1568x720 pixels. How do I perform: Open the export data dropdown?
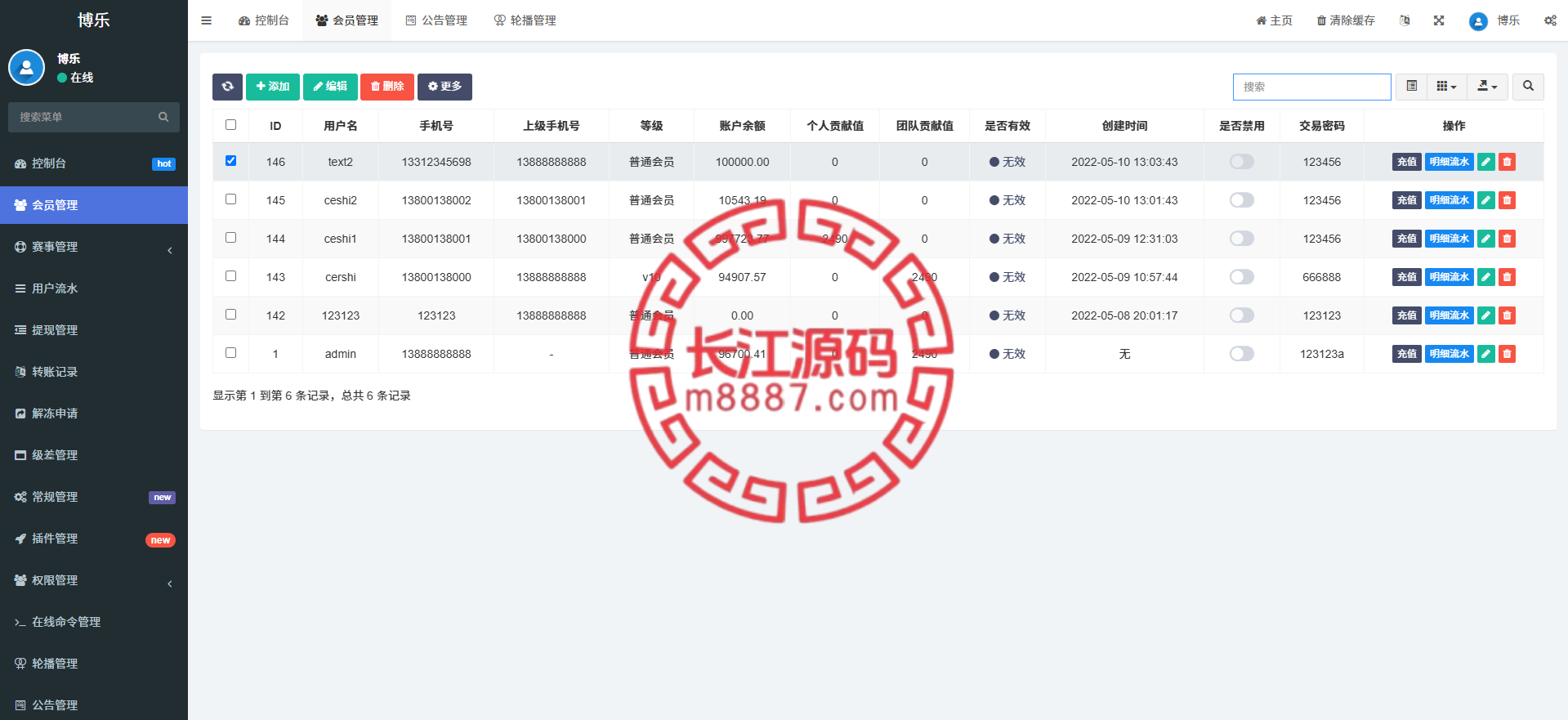pyautogui.click(x=1487, y=87)
